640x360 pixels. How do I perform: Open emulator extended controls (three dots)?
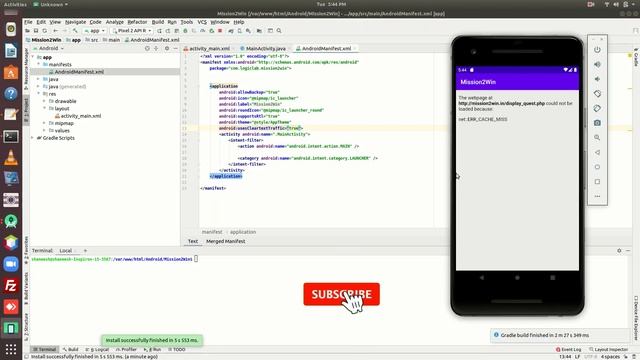[597, 196]
